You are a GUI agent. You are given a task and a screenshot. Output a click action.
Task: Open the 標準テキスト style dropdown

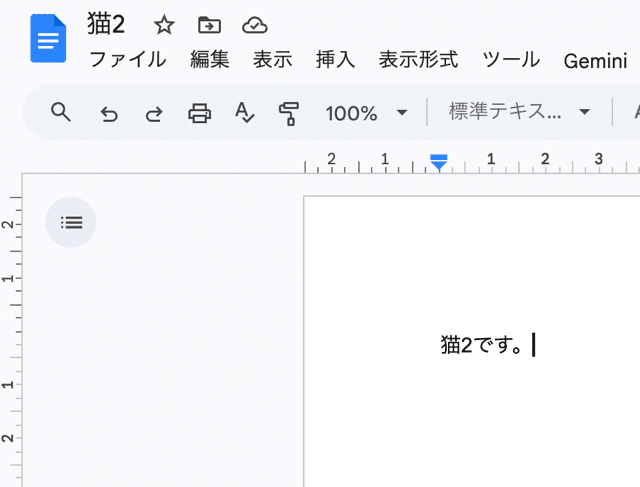click(519, 112)
